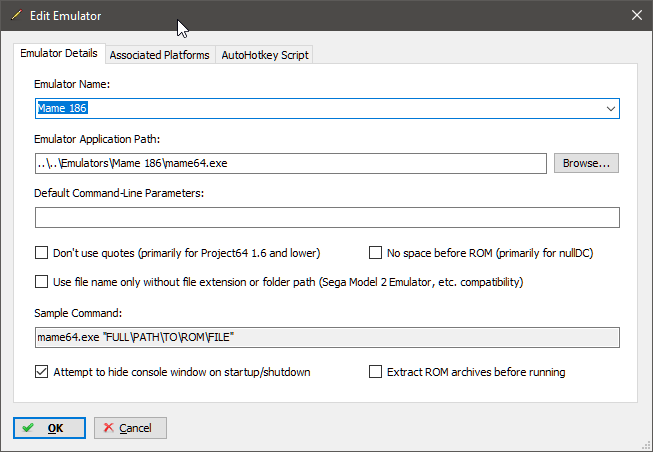Open the Associated Platforms tab
The width and height of the screenshot is (653, 452).
click(159, 55)
